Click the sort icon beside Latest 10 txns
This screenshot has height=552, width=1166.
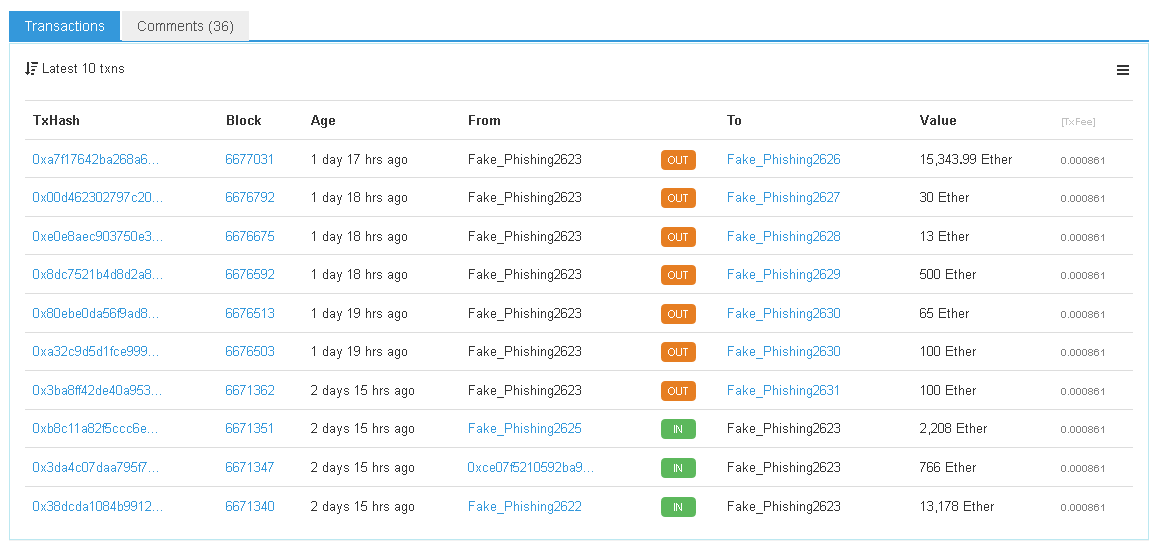tap(31, 69)
